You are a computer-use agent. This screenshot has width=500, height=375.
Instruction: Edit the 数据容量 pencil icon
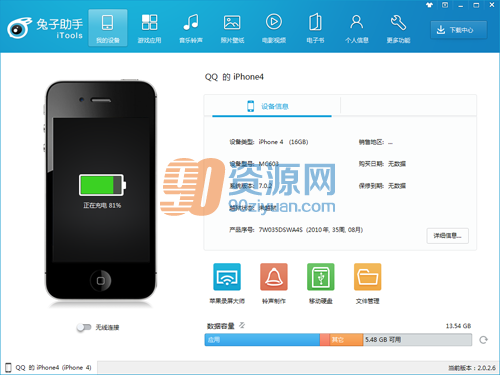click(x=242, y=325)
